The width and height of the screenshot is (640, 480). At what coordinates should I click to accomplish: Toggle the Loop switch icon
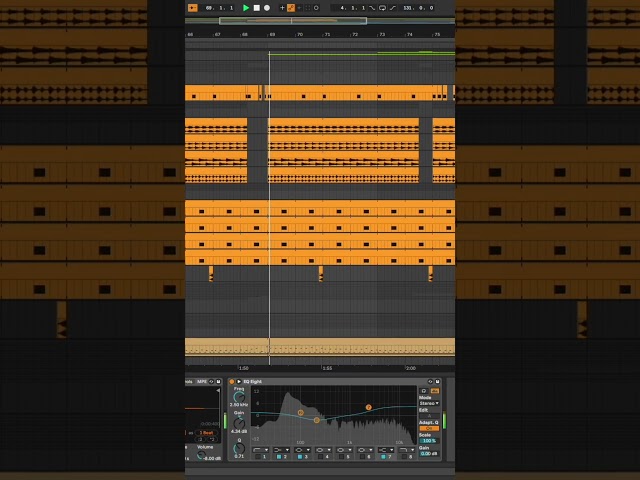pos(382,8)
